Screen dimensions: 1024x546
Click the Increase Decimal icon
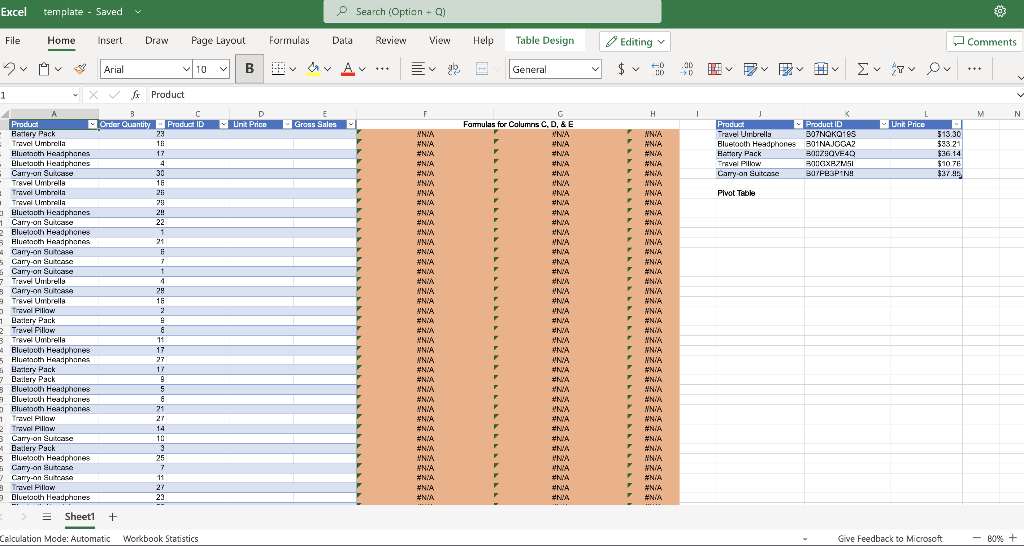point(660,69)
